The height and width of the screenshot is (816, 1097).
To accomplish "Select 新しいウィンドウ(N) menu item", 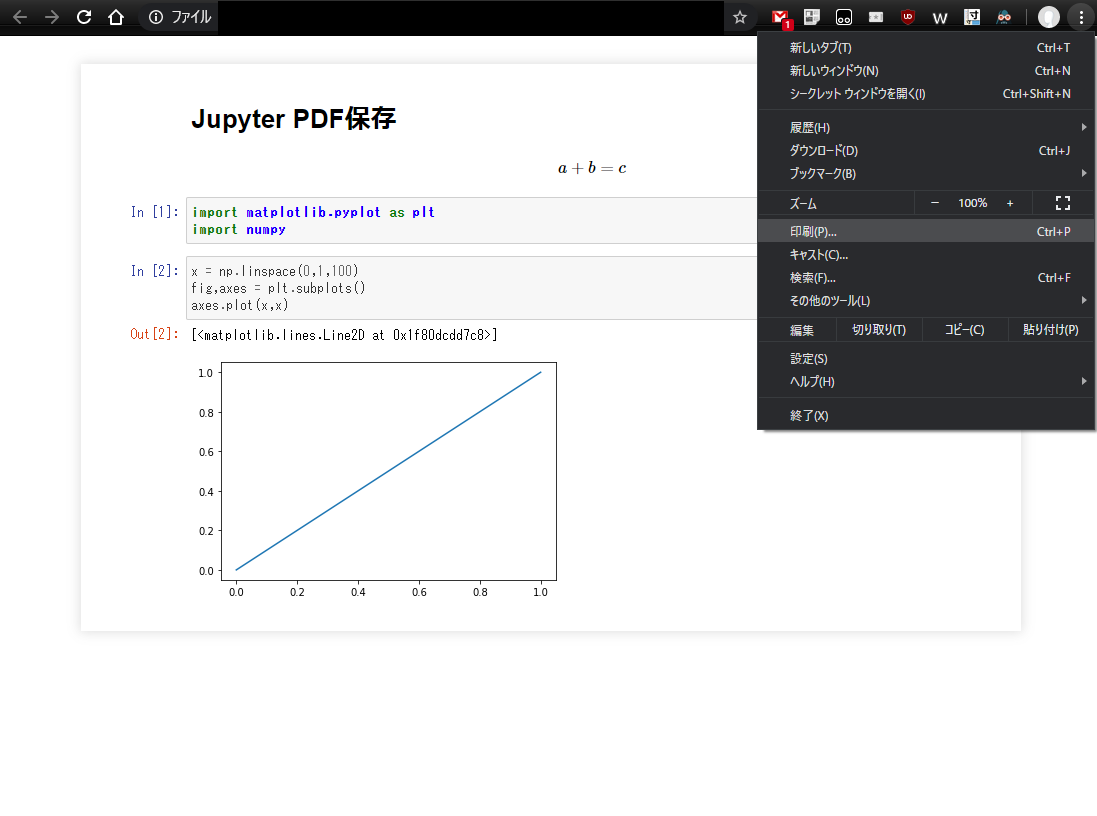I will click(x=926, y=71).
